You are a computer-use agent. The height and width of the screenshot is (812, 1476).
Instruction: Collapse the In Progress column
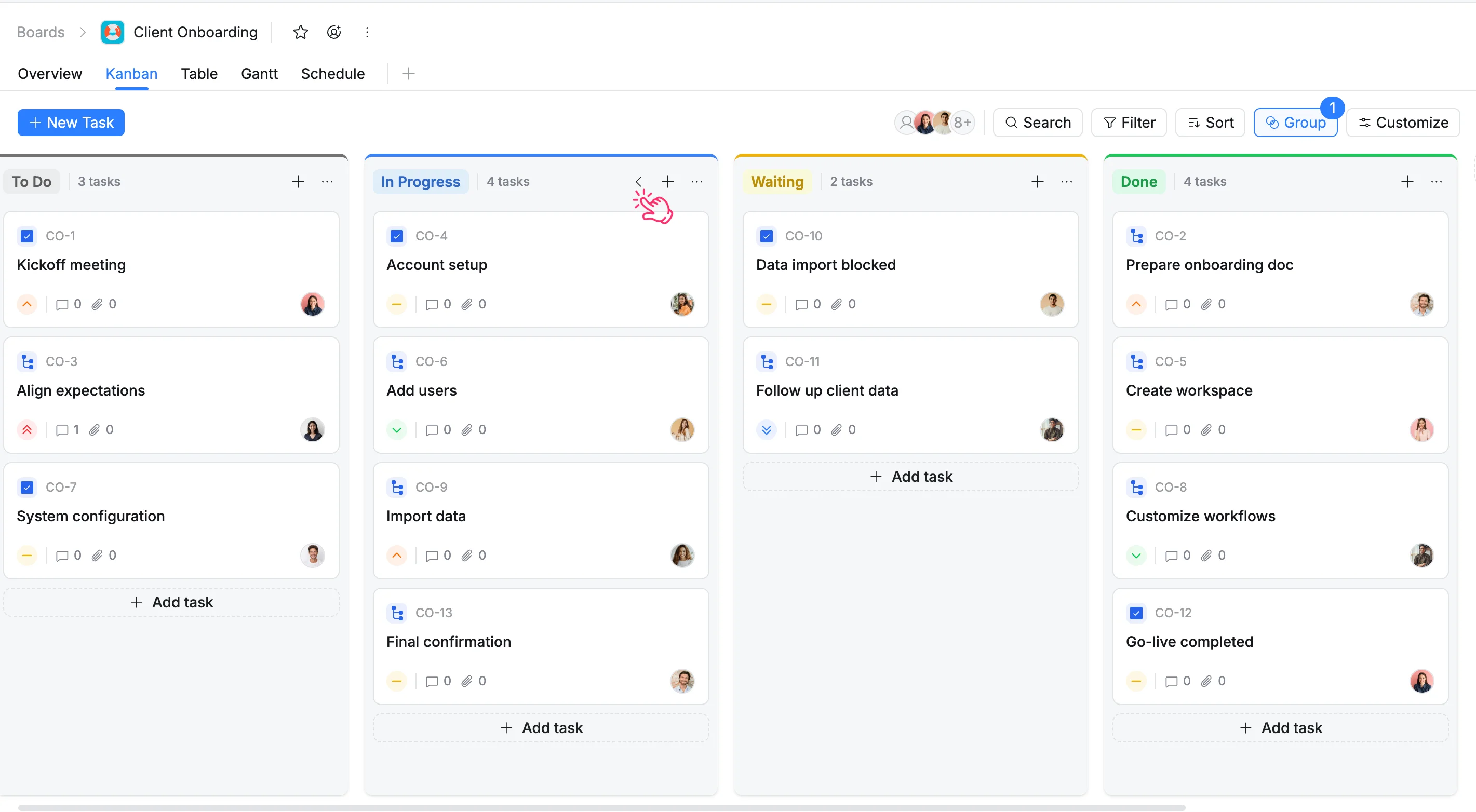[x=638, y=182]
